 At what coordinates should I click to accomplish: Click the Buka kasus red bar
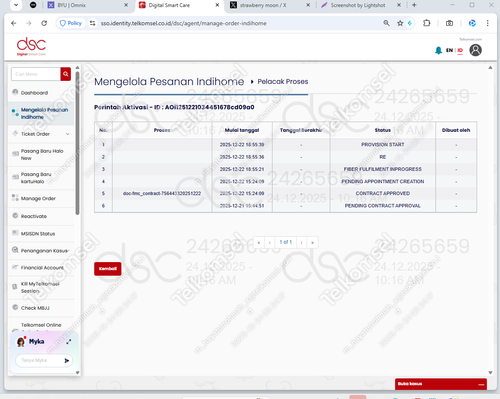point(441,384)
